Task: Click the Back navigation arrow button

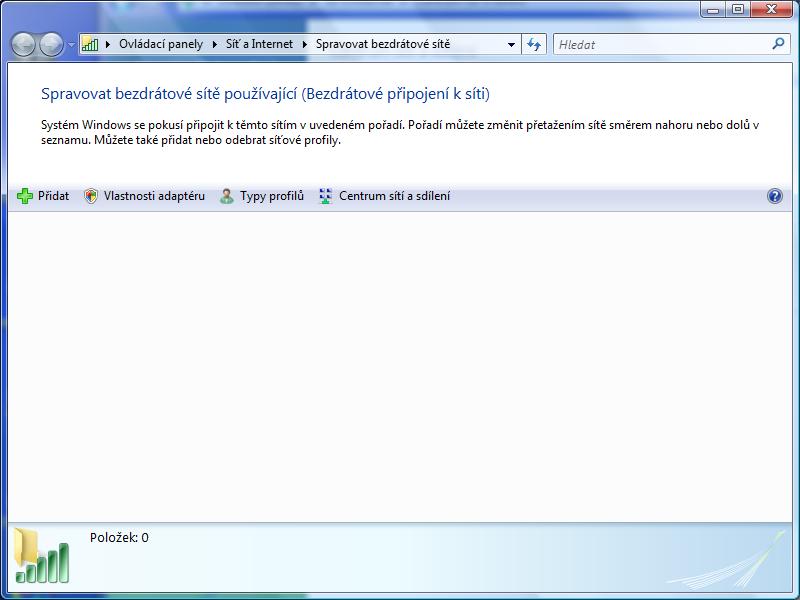Action: tap(23, 44)
